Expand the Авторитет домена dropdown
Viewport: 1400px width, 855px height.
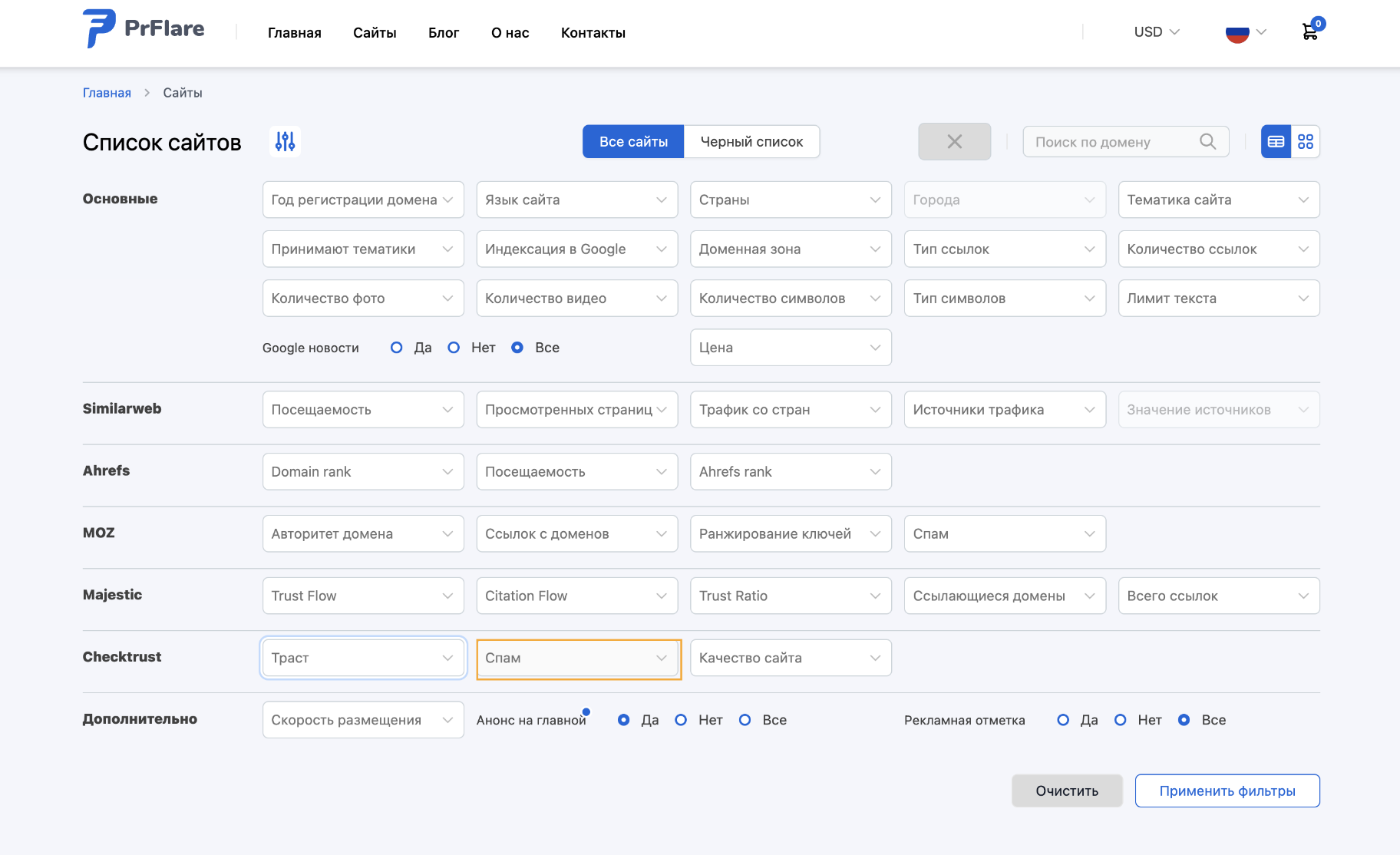[363, 533]
